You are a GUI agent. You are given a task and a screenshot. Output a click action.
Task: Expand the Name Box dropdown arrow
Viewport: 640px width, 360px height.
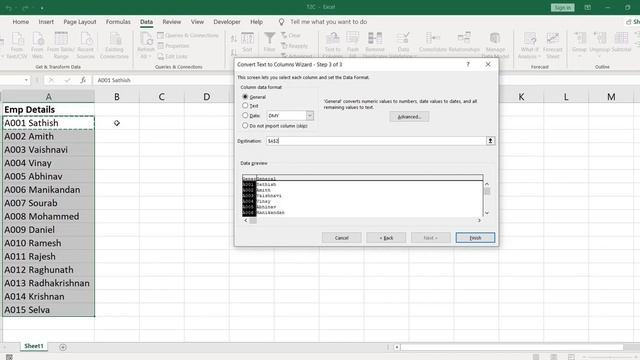26,80
